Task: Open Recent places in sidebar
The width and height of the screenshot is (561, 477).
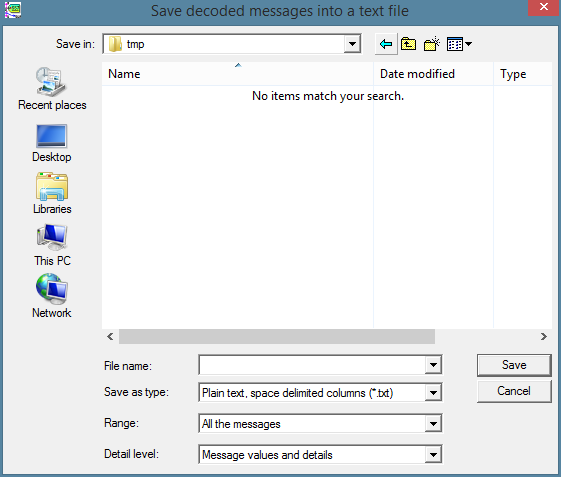Action: 52,89
